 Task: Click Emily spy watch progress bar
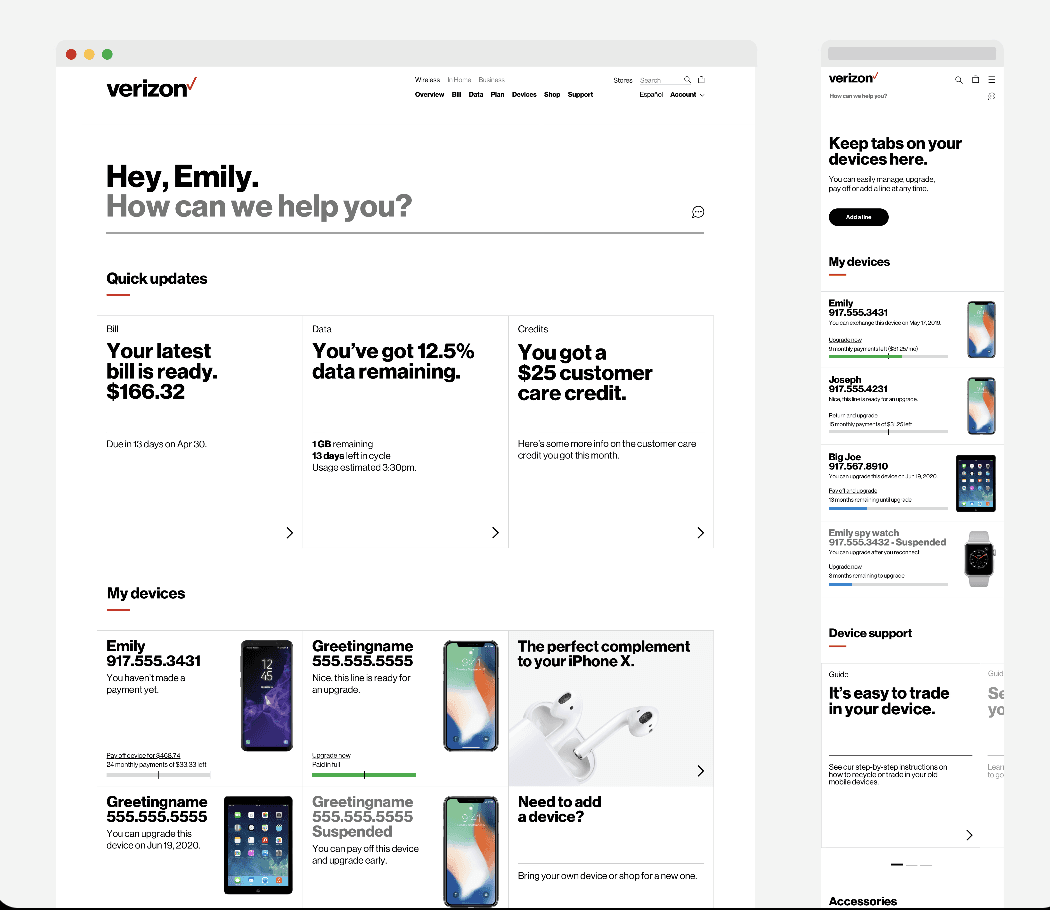[888, 585]
